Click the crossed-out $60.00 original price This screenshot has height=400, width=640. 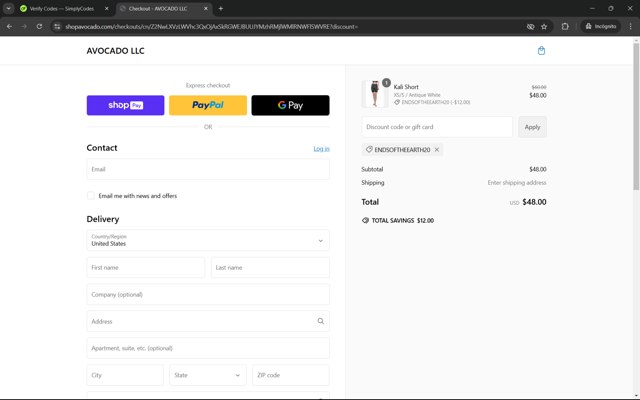click(539, 87)
